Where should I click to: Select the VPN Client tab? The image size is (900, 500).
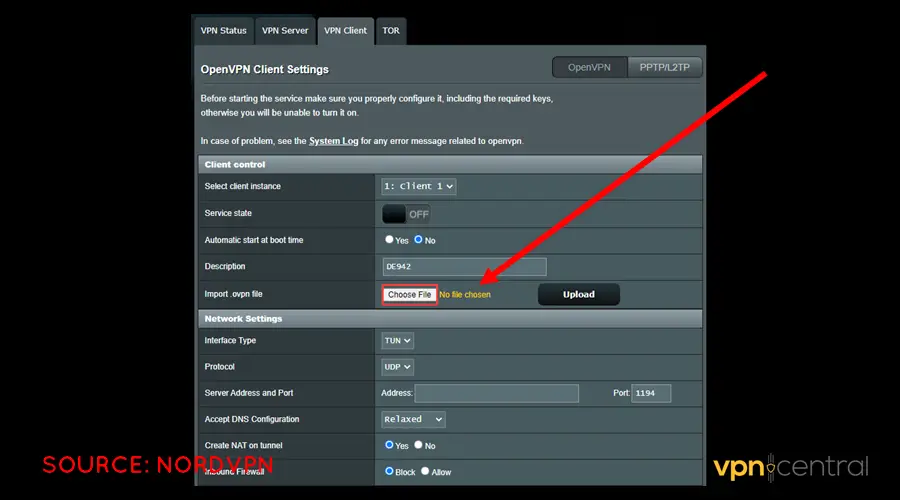[x=345, y=31]
